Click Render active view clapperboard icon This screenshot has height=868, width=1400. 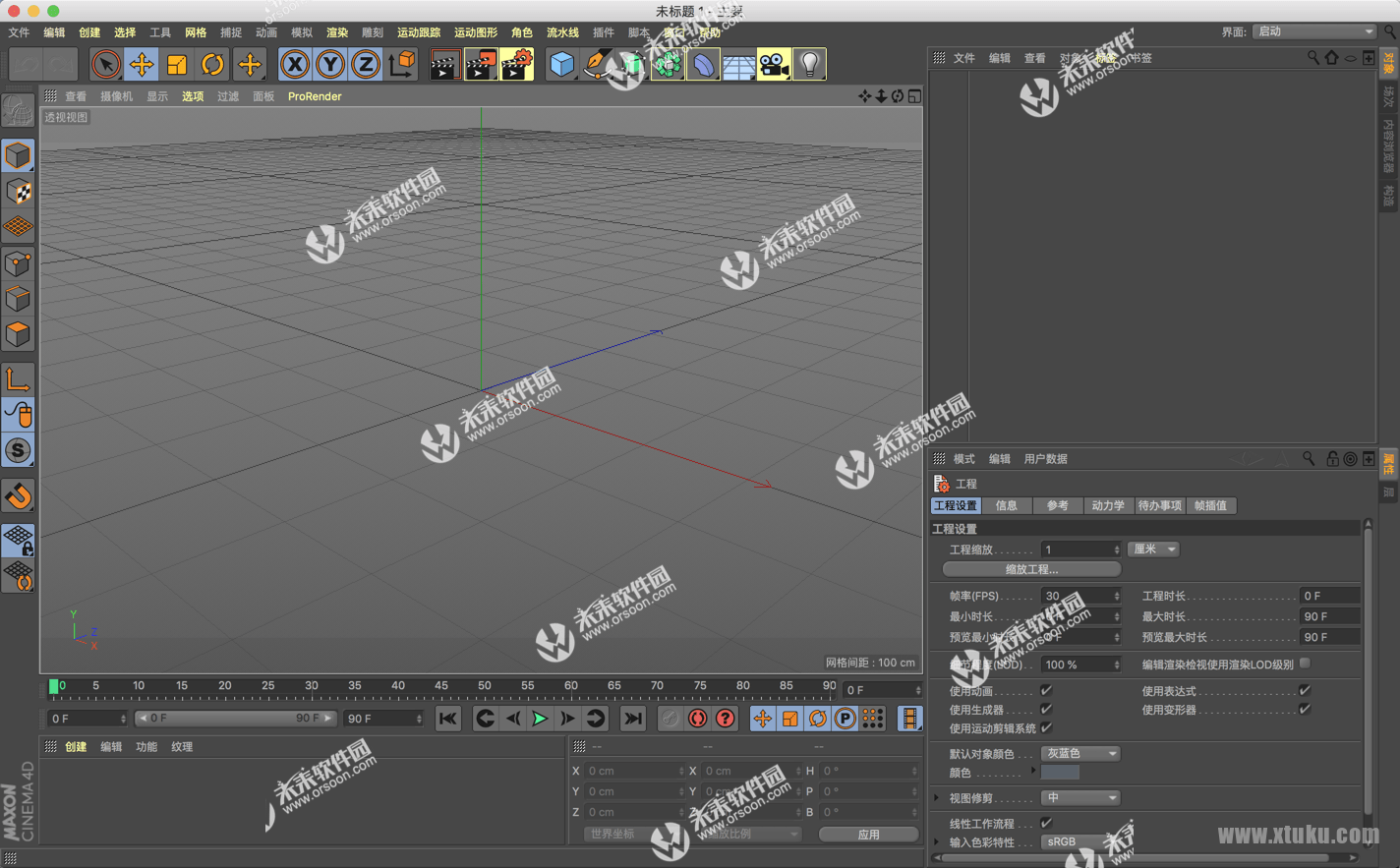click(x=444, y=65)
